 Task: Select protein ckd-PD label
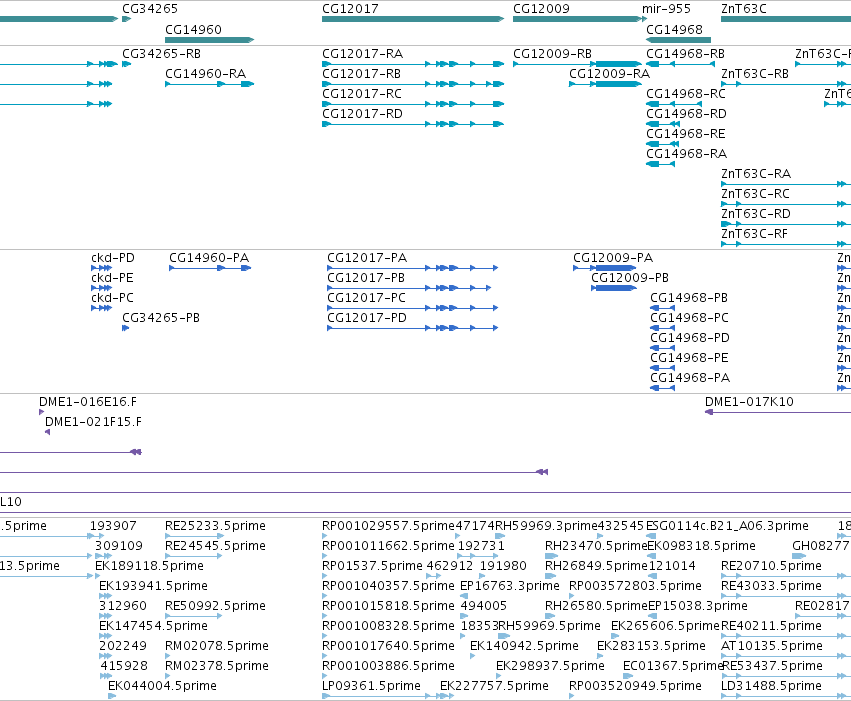click(113, 258)
